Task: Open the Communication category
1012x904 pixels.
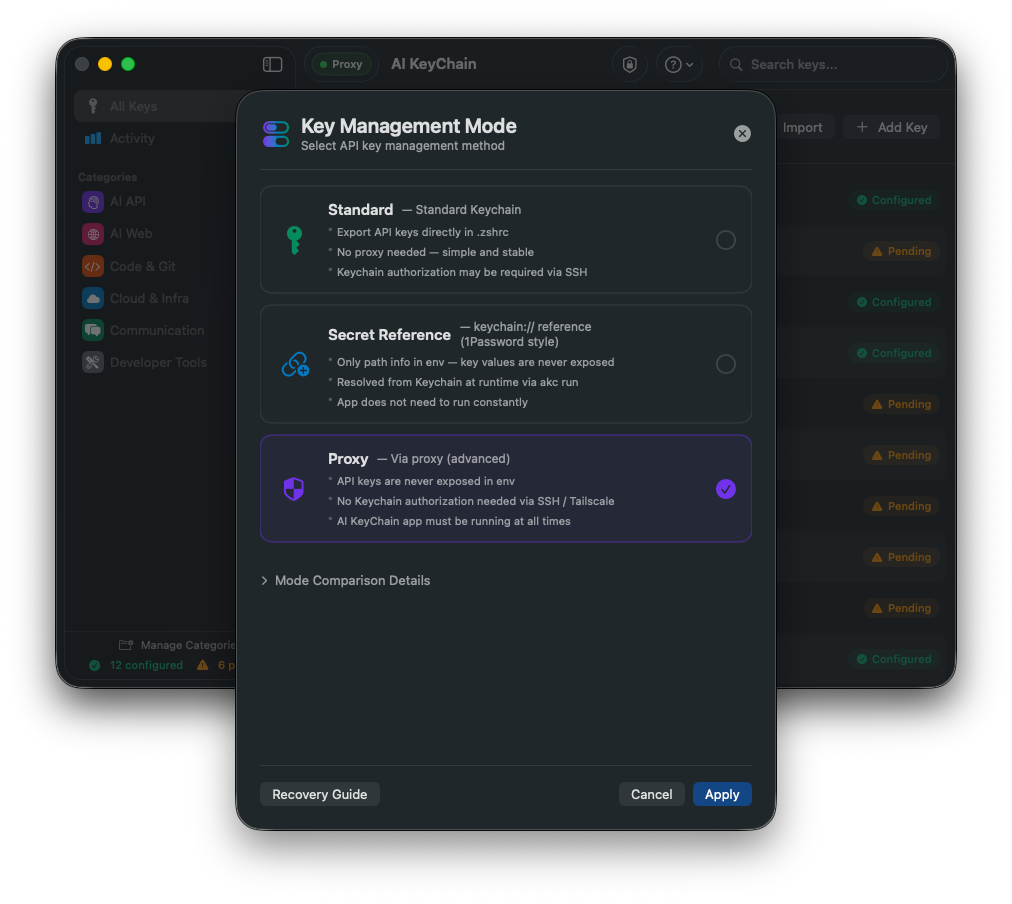Action: coord(156,330)
